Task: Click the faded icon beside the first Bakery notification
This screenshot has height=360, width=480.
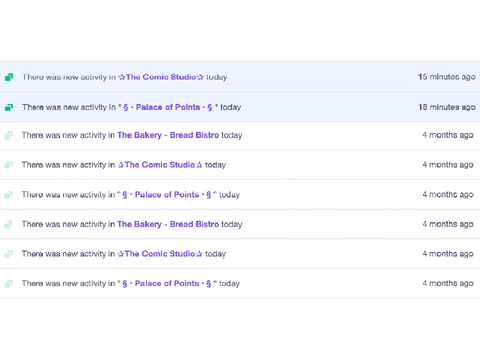Action: [9, 135]
